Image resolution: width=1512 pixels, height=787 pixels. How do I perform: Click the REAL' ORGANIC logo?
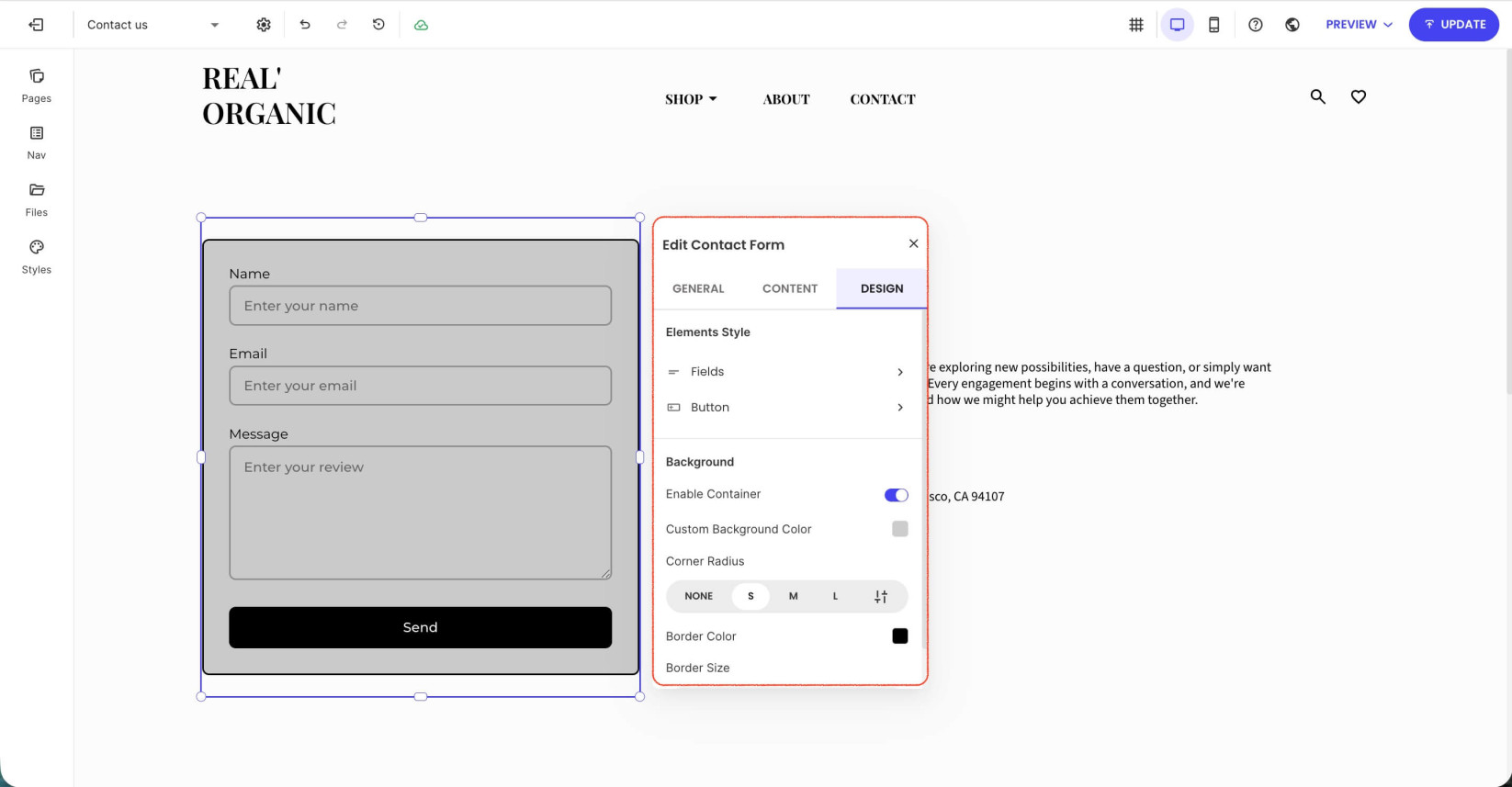[269, 96]
